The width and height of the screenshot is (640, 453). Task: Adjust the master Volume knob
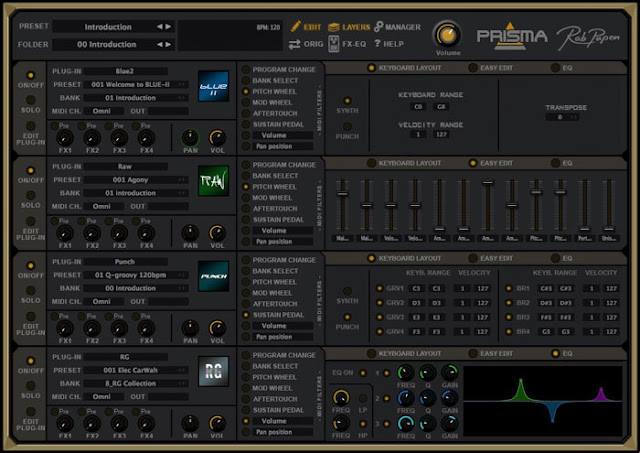[x=448, y=35]
